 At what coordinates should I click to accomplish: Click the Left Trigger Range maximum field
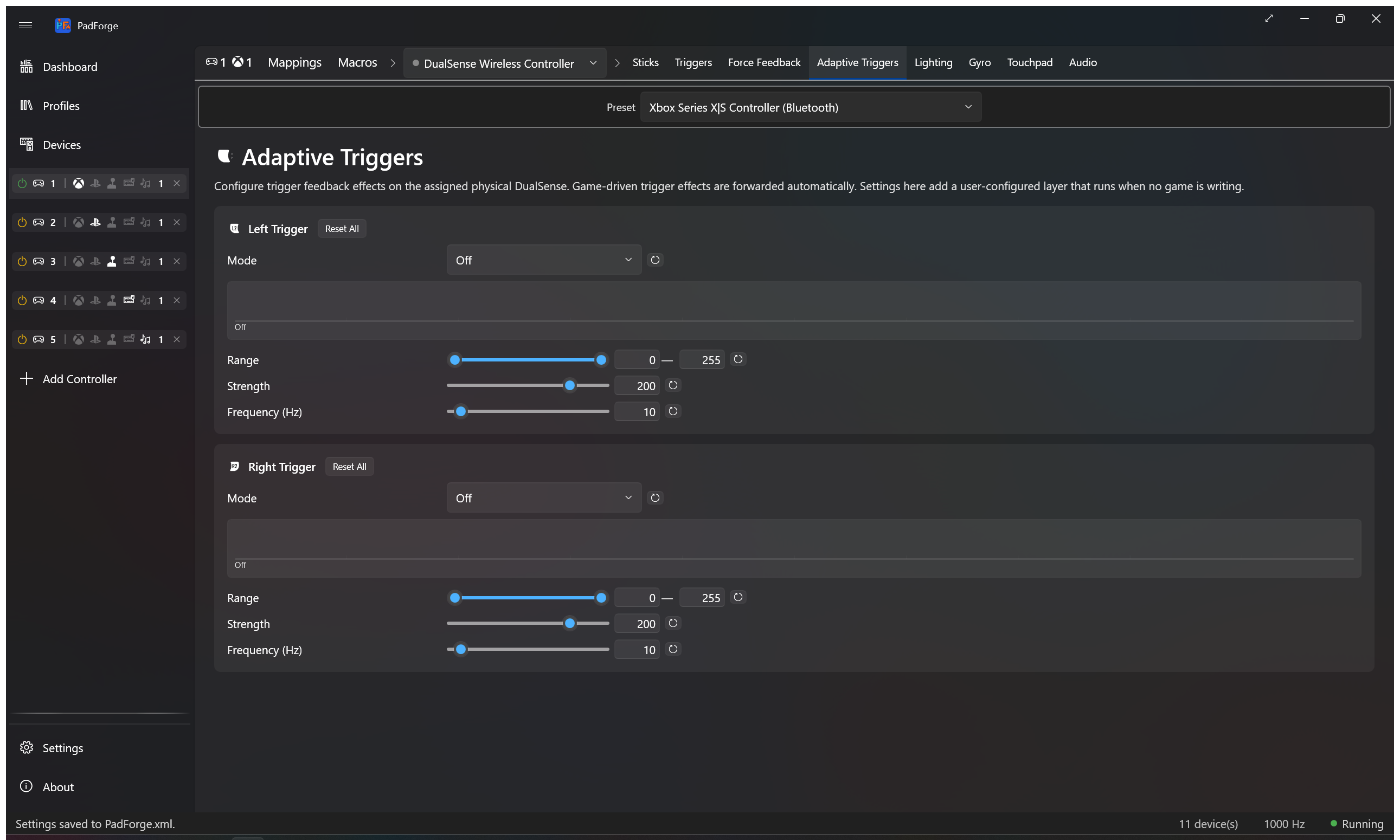coord(702,360)
